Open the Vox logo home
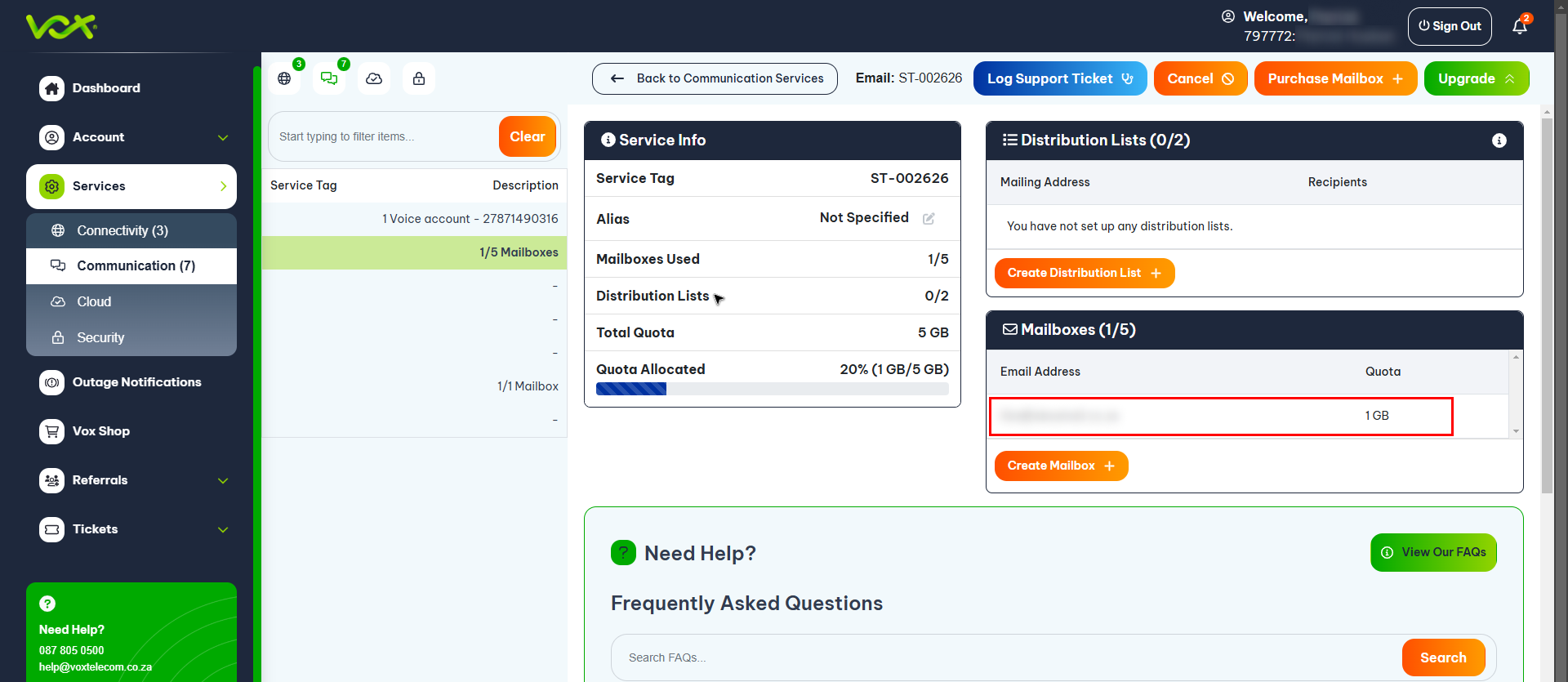The width and height of the screenshot is (1568, 682). pyautogui.click(x=61, y=27)
